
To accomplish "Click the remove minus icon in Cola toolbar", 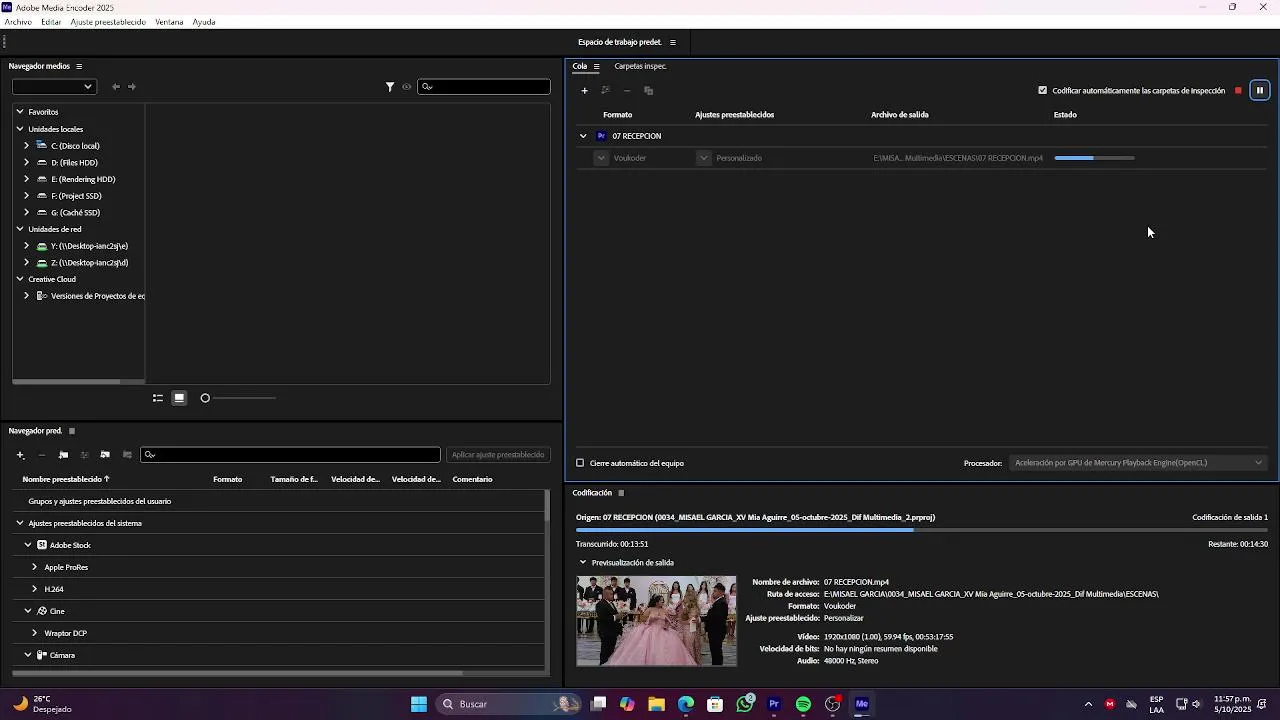I will tap(627, 91).
